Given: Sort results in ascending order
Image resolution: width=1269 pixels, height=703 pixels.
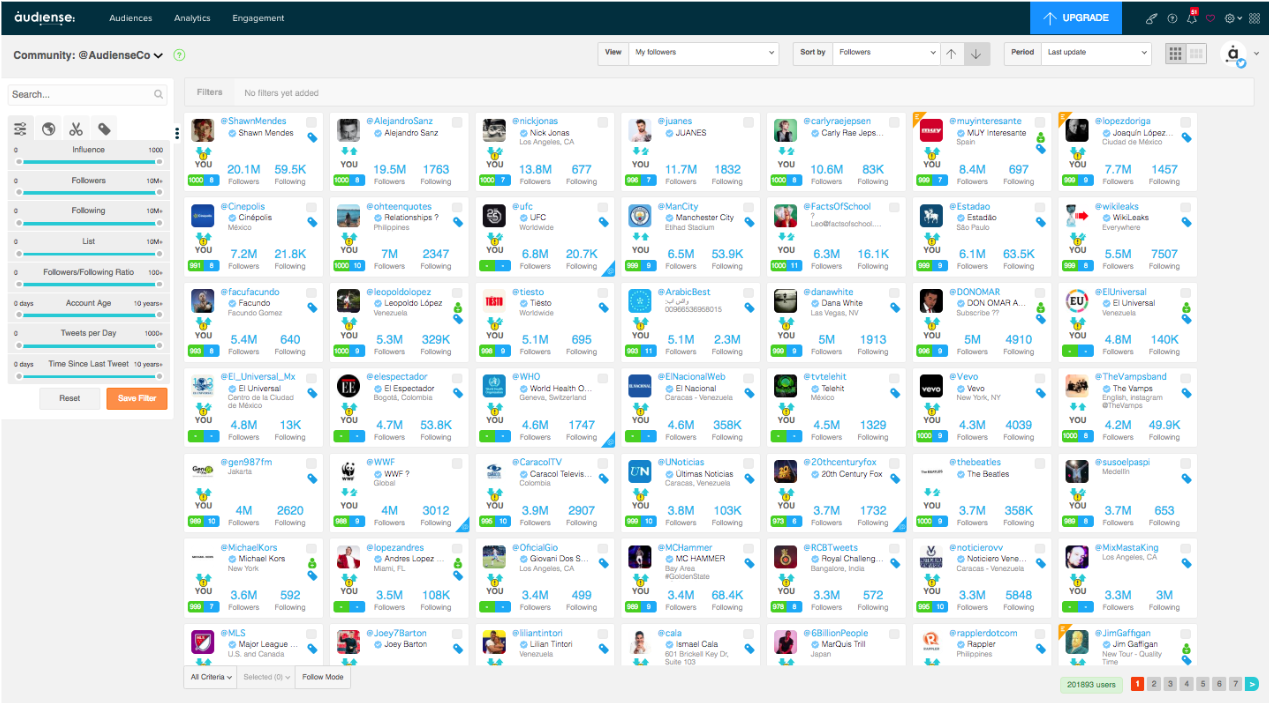Looking at the screenshot, I should 951,53.
